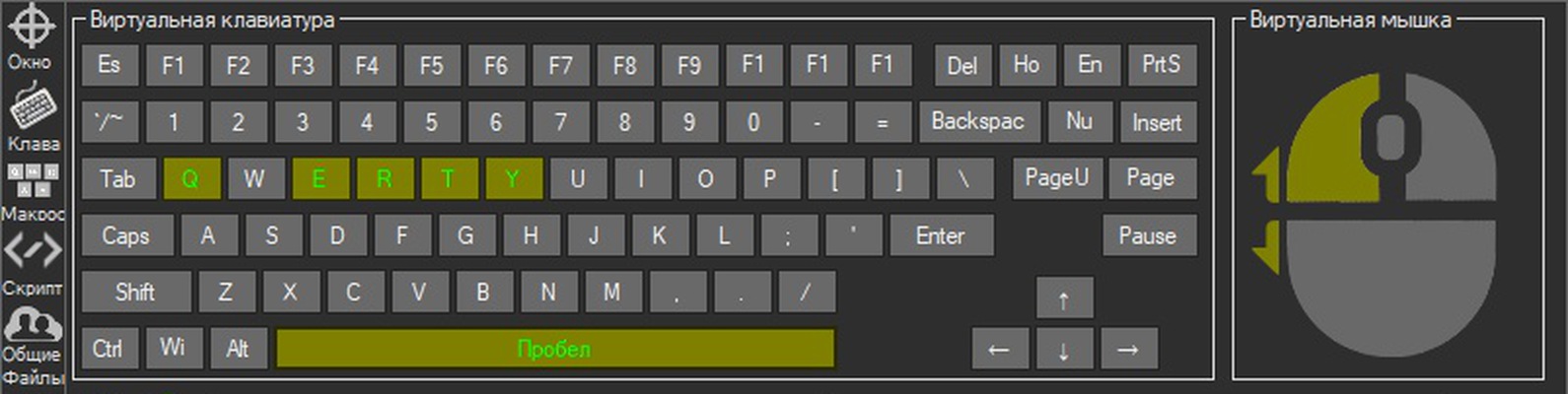Viewport: 1568px width, 394px height.
Task: Click the lower side arrow on virtual mouse
Action: click(x=1266, y=246)
